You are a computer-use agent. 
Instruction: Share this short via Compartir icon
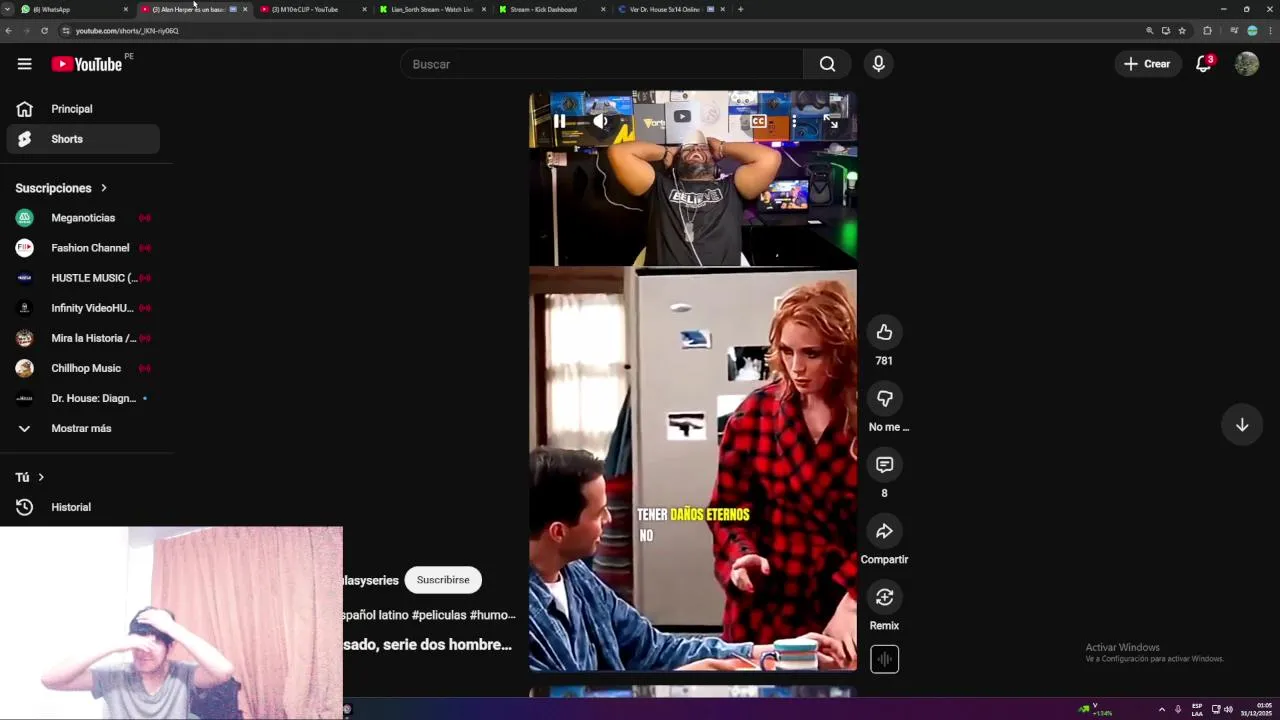click(884, 531)
